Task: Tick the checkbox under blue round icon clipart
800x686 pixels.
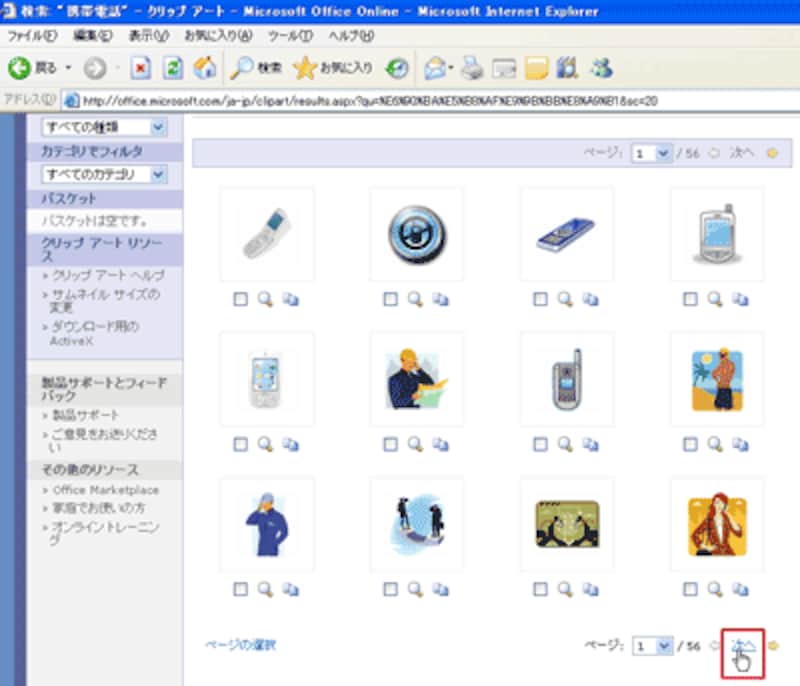Action: [391, 299]
